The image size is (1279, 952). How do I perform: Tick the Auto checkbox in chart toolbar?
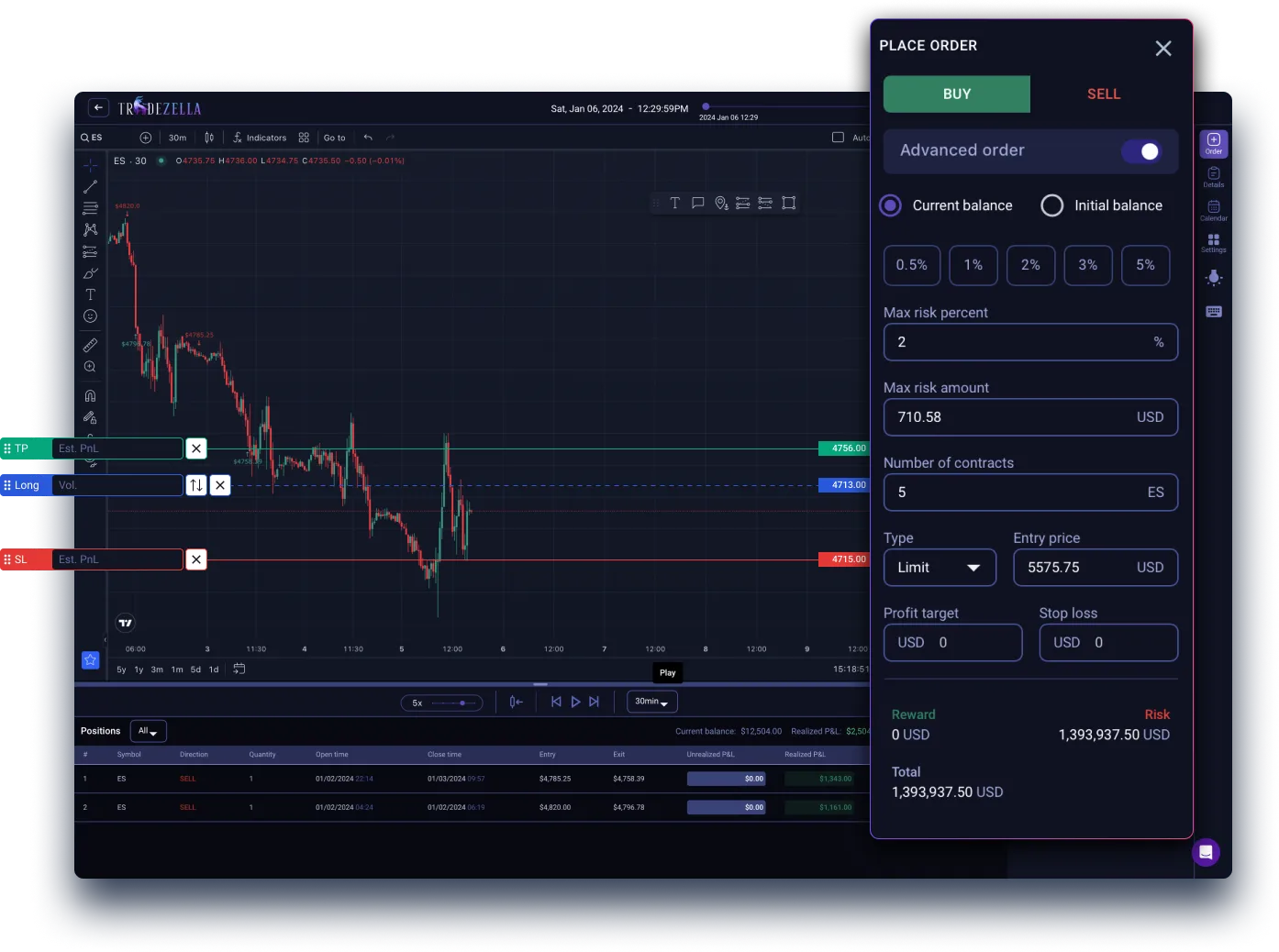(838, 138)
